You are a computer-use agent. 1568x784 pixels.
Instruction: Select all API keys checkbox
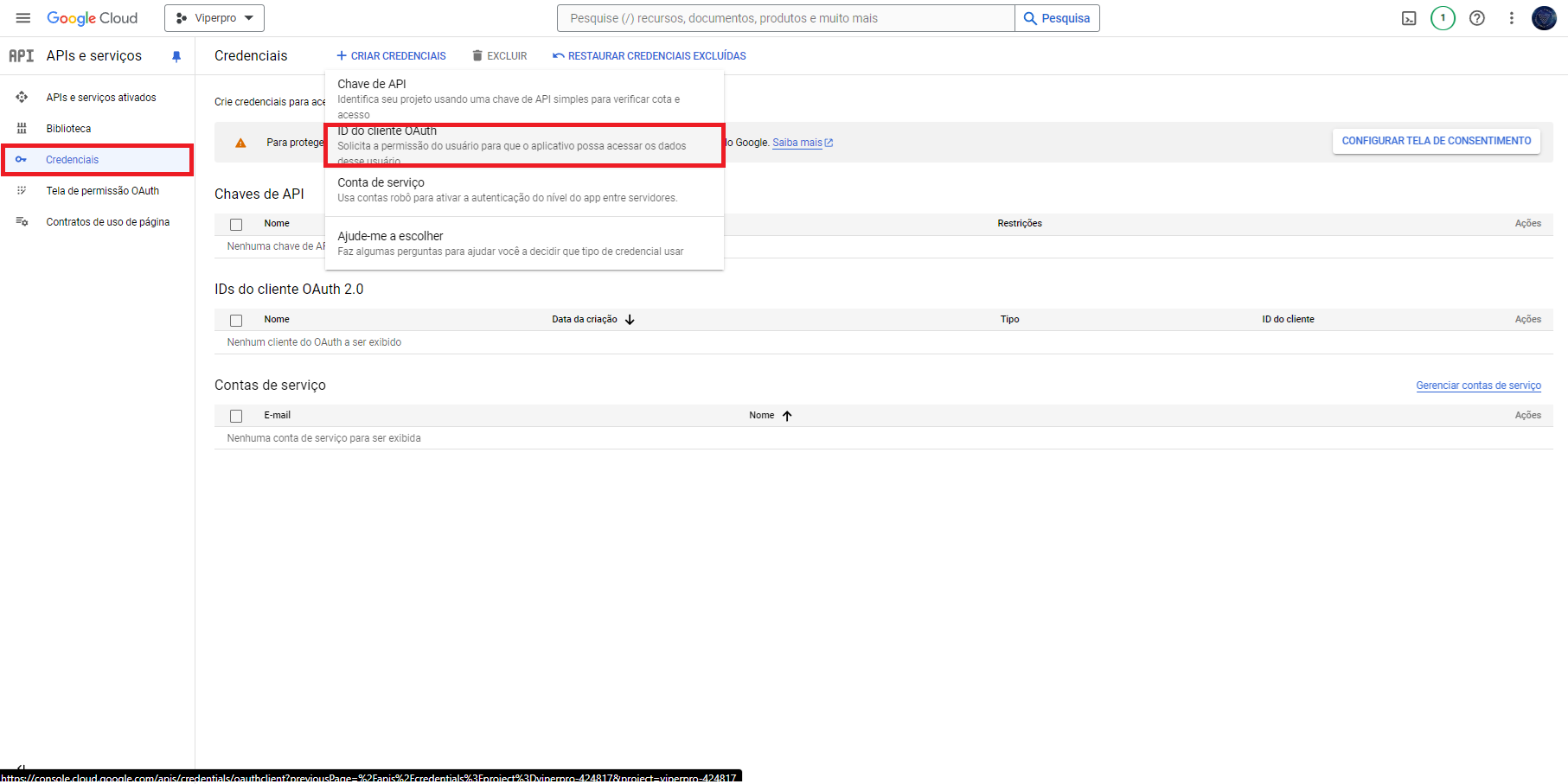click(236, 225)
